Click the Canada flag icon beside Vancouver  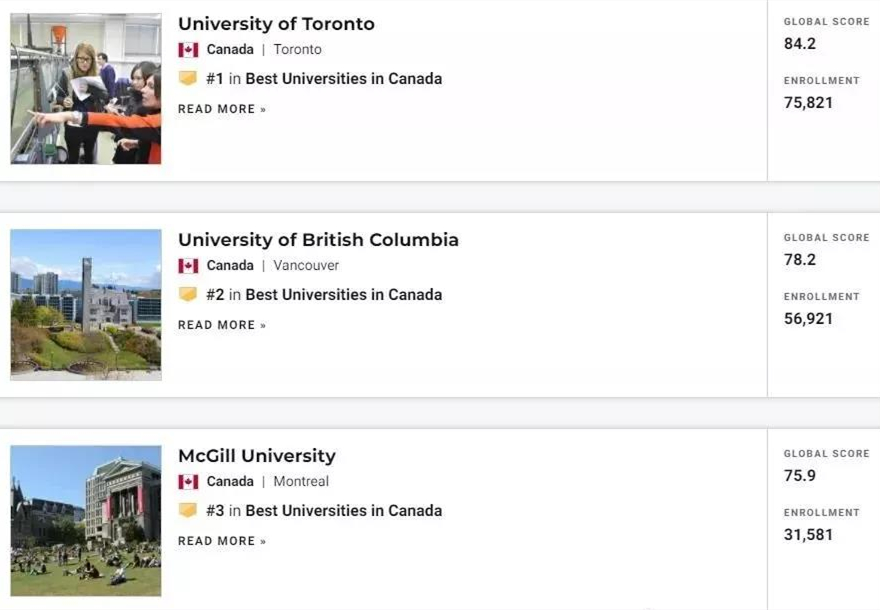tap(188, 266)
